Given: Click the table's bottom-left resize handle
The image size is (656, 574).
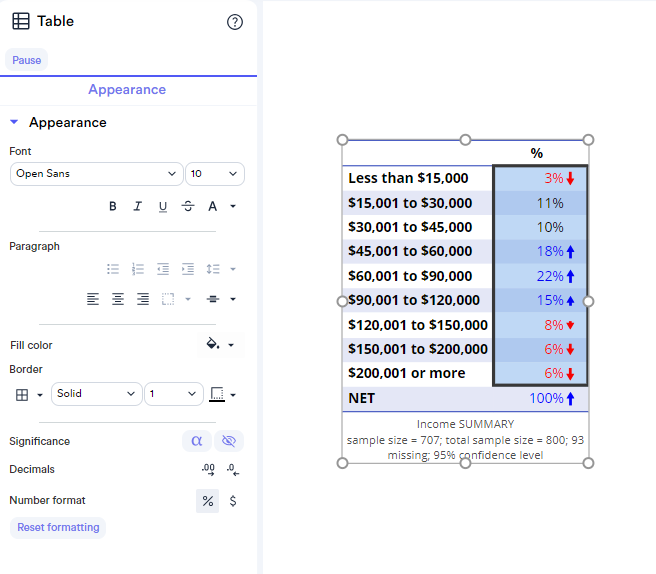Looking at the screenshot, I should (x=342, y=463).
